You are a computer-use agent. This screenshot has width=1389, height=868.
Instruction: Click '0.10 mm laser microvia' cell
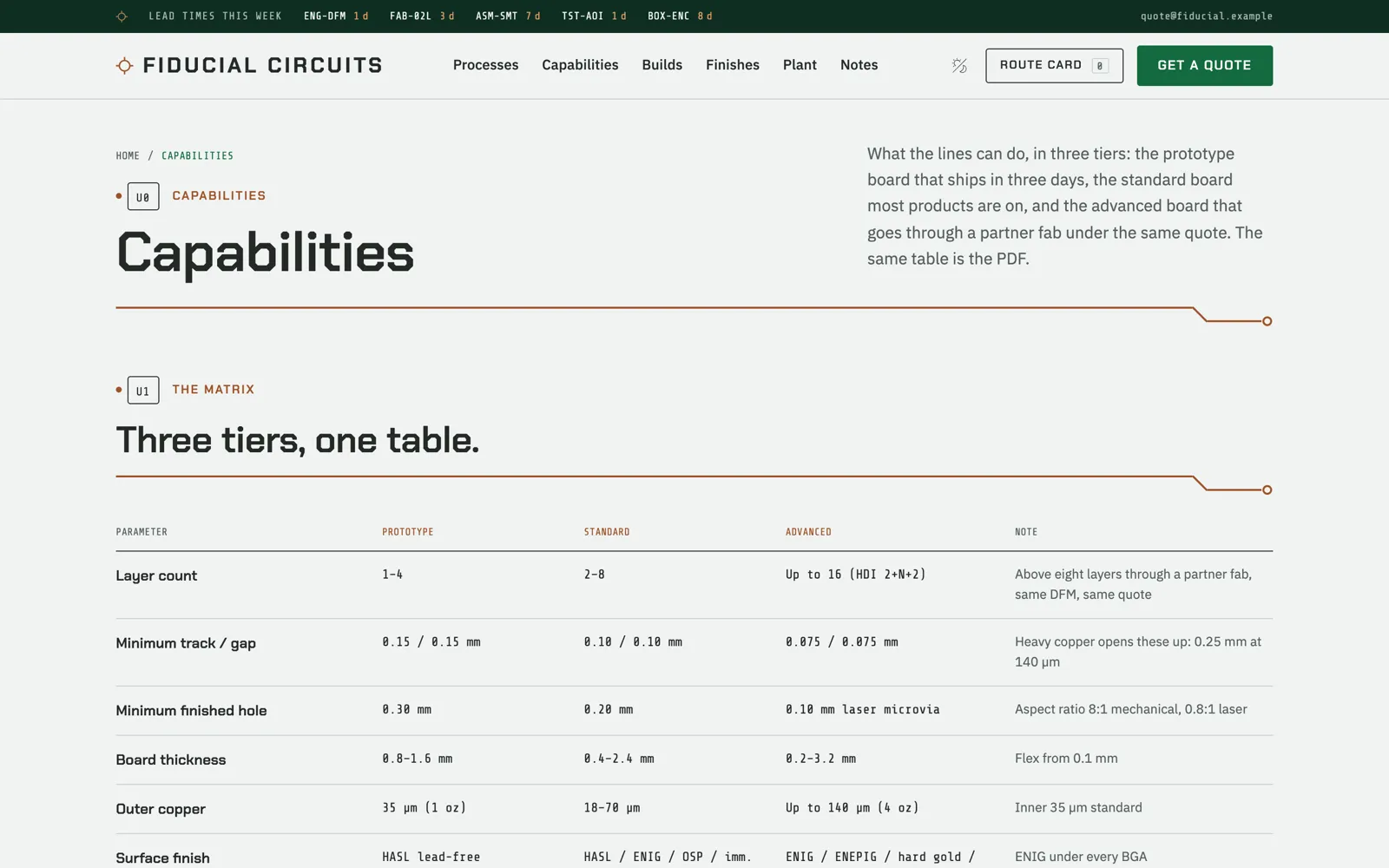(863, 710)
